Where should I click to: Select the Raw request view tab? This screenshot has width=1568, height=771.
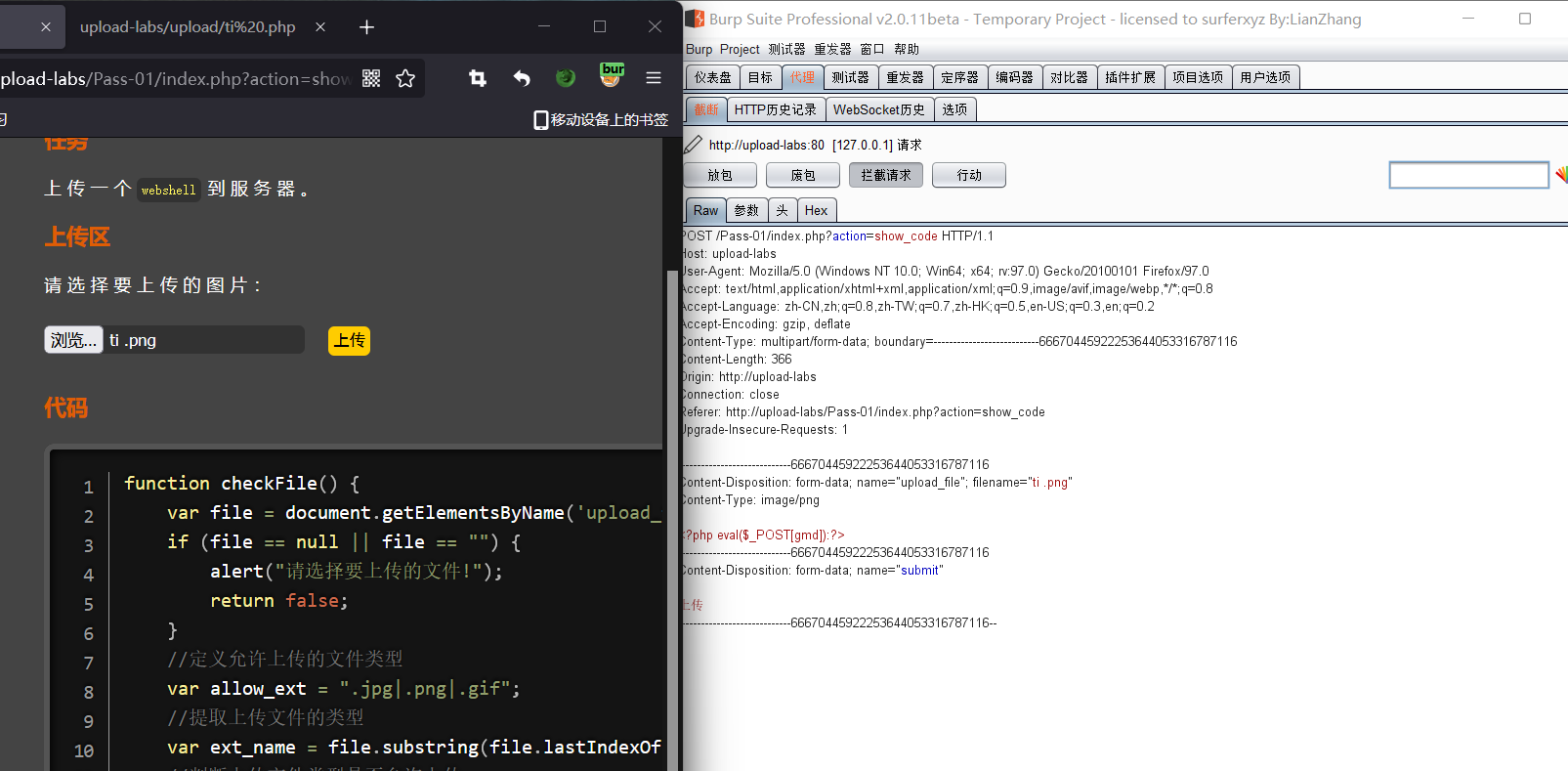(x=705, y=210)
